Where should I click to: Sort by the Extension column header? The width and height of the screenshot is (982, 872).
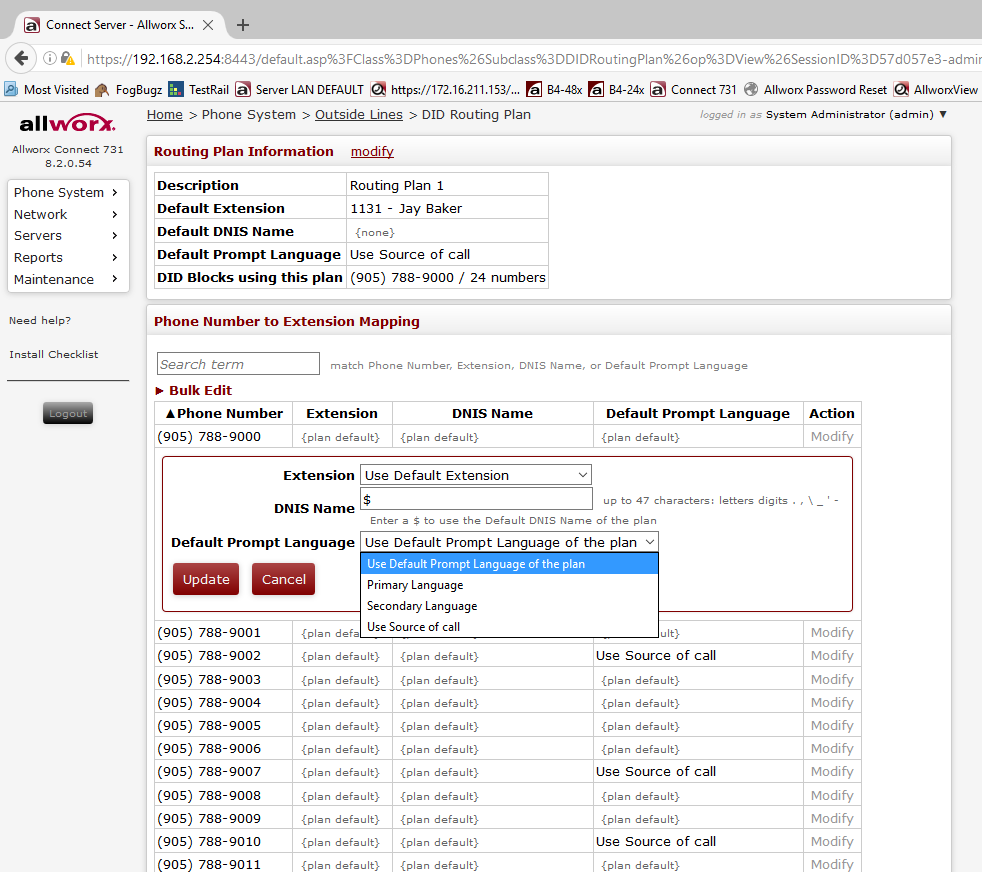click(342, 413)
